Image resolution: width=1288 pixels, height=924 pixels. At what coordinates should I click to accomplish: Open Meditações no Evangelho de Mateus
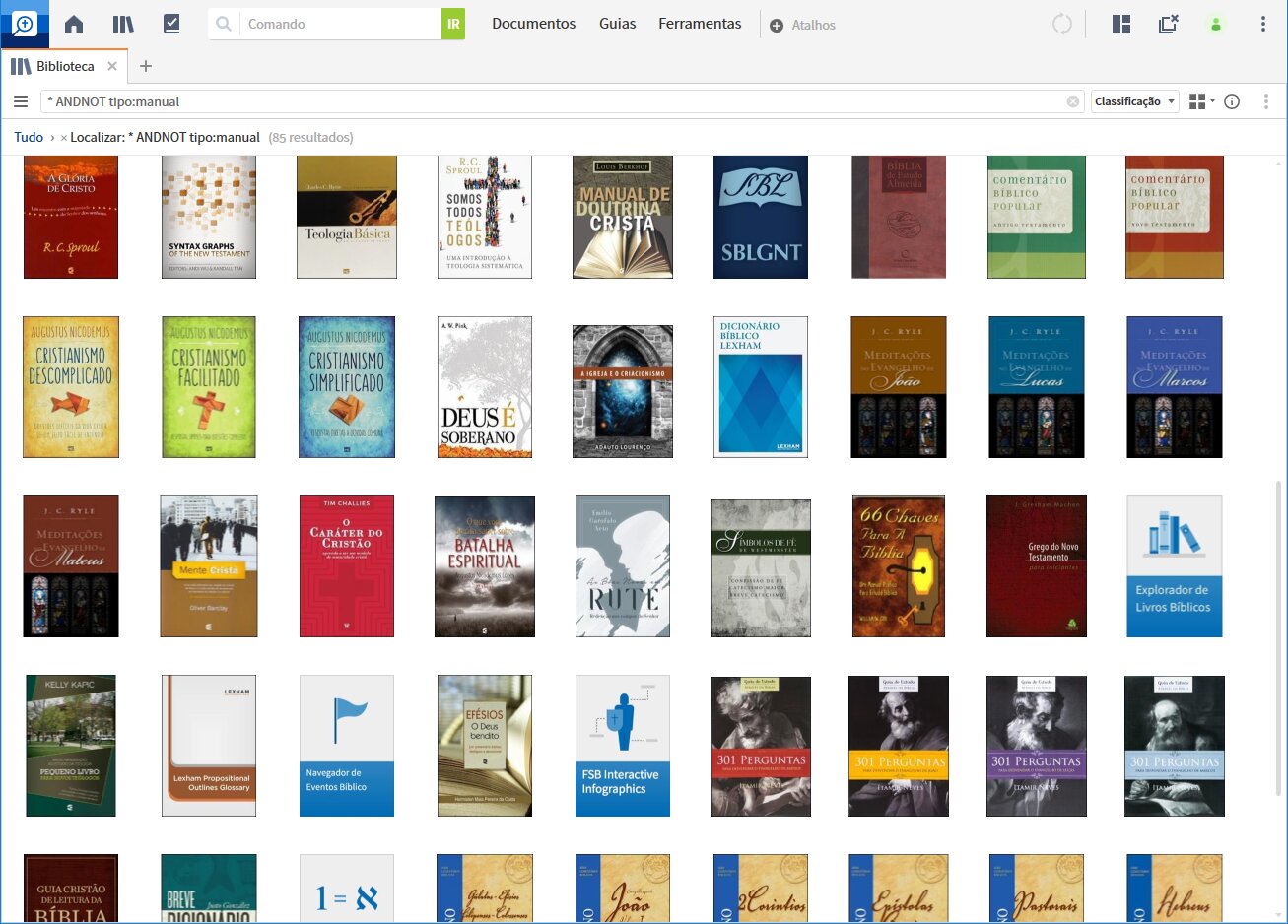click(71, 566)
